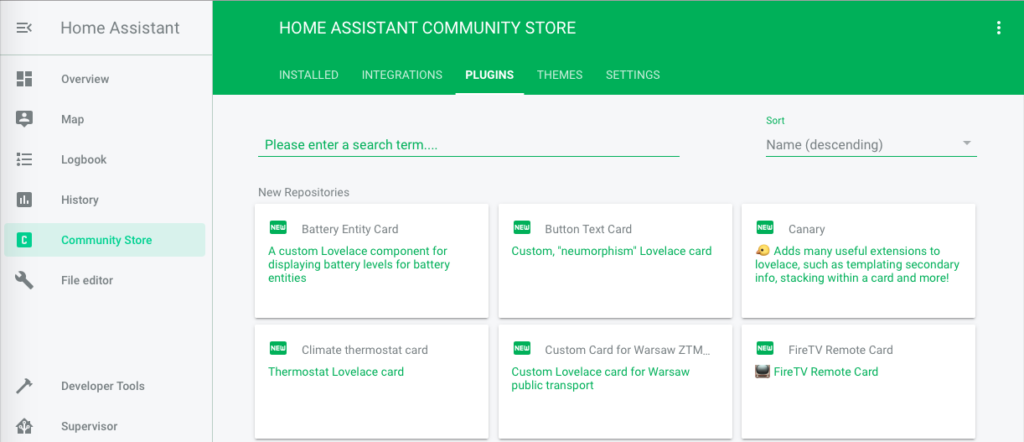Select the Name (descending) sort field
The width and height of the screenshot is (1024, 442).
871,145
